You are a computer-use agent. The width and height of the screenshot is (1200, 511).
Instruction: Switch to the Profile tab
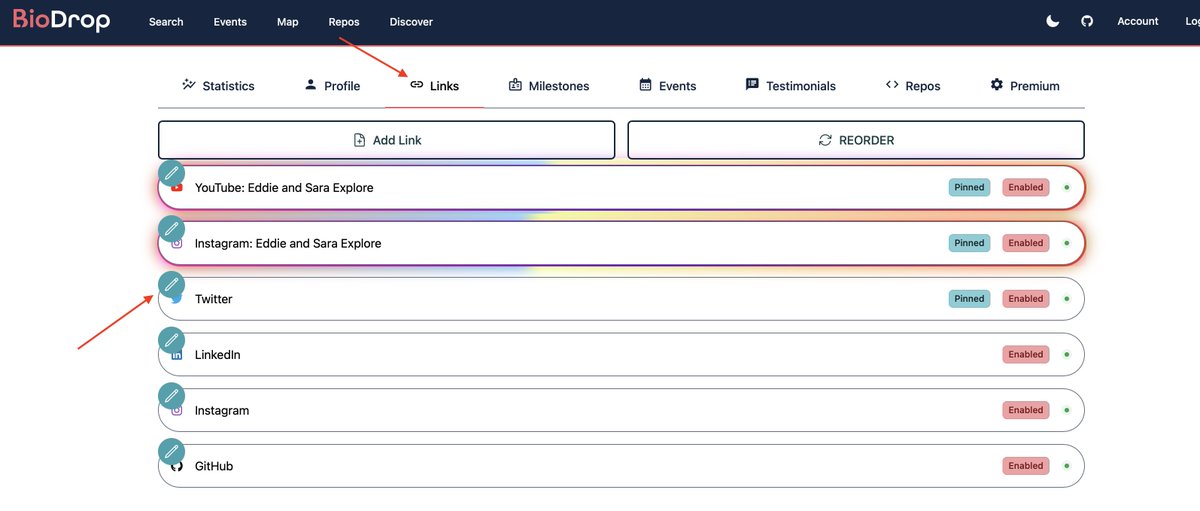pos(332,86)
